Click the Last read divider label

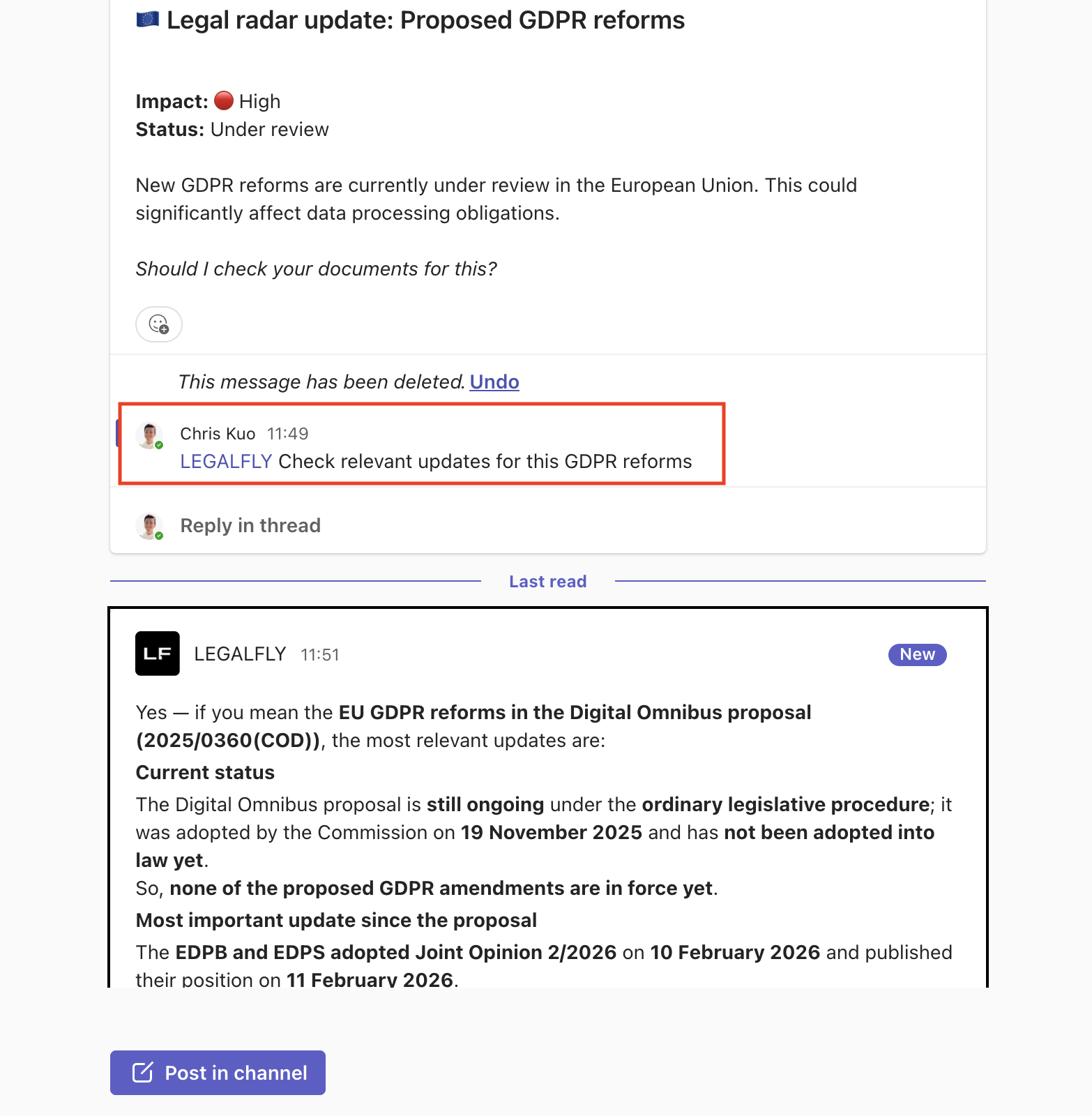point(547,582)
